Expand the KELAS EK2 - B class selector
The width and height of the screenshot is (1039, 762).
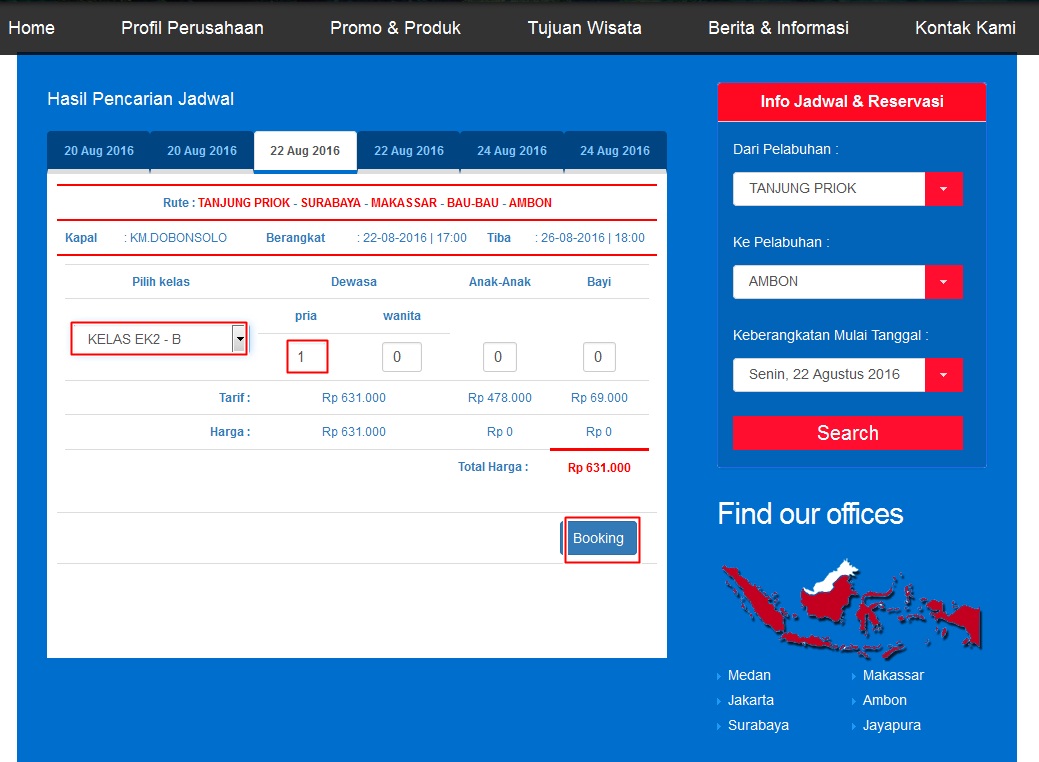click(239, 338)
